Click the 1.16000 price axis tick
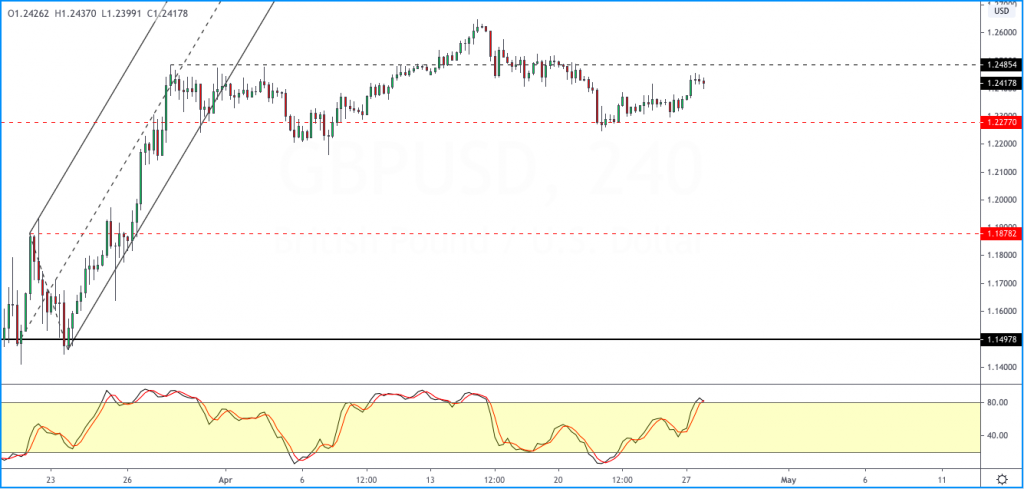This screenshot has width=1024, height=489. click(1002, 311)
